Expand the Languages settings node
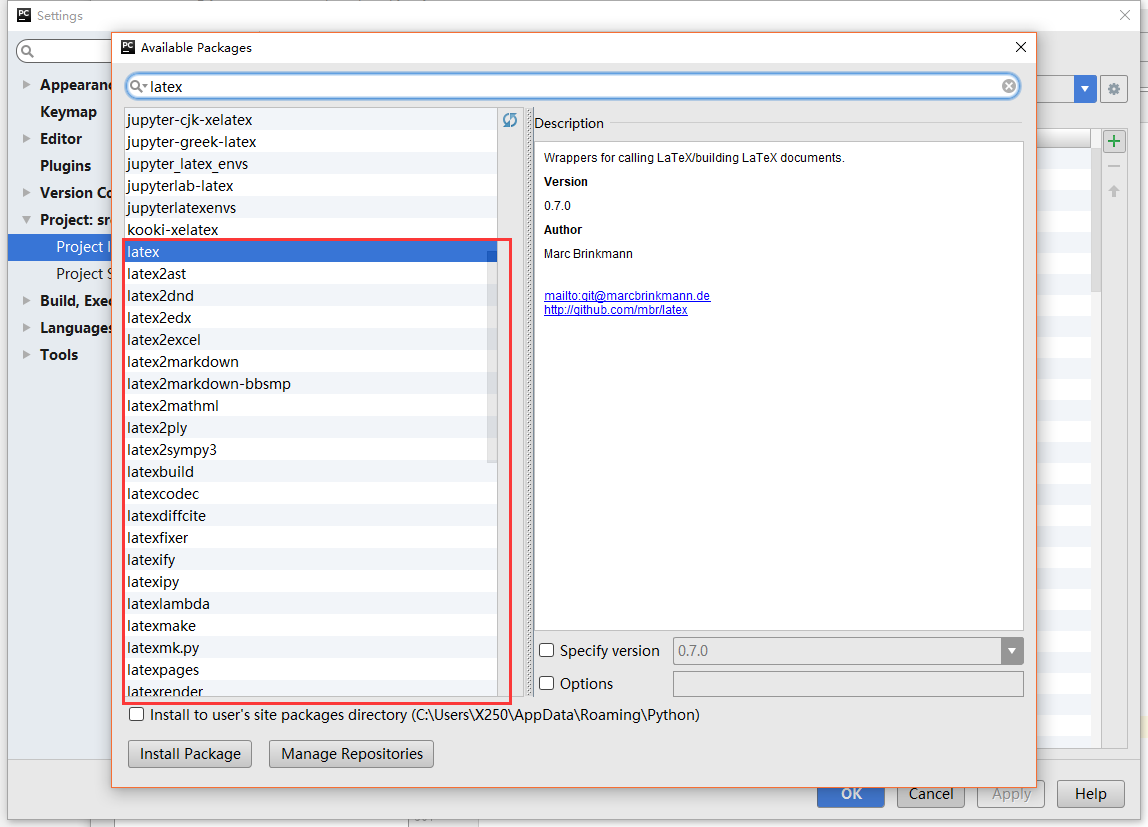The width and height of the screenshot is (1148, 827). 26,327
